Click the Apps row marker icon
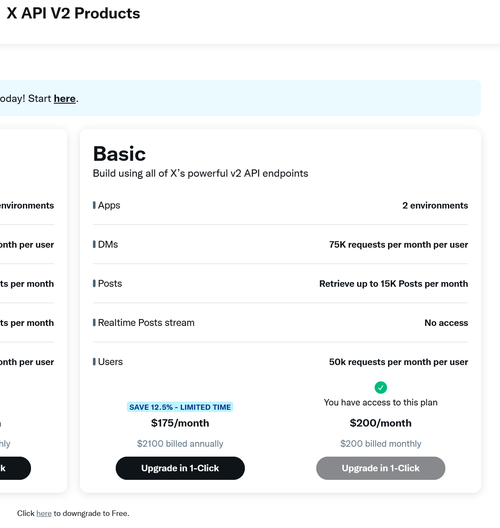The image size is (500, 528). 94,205
